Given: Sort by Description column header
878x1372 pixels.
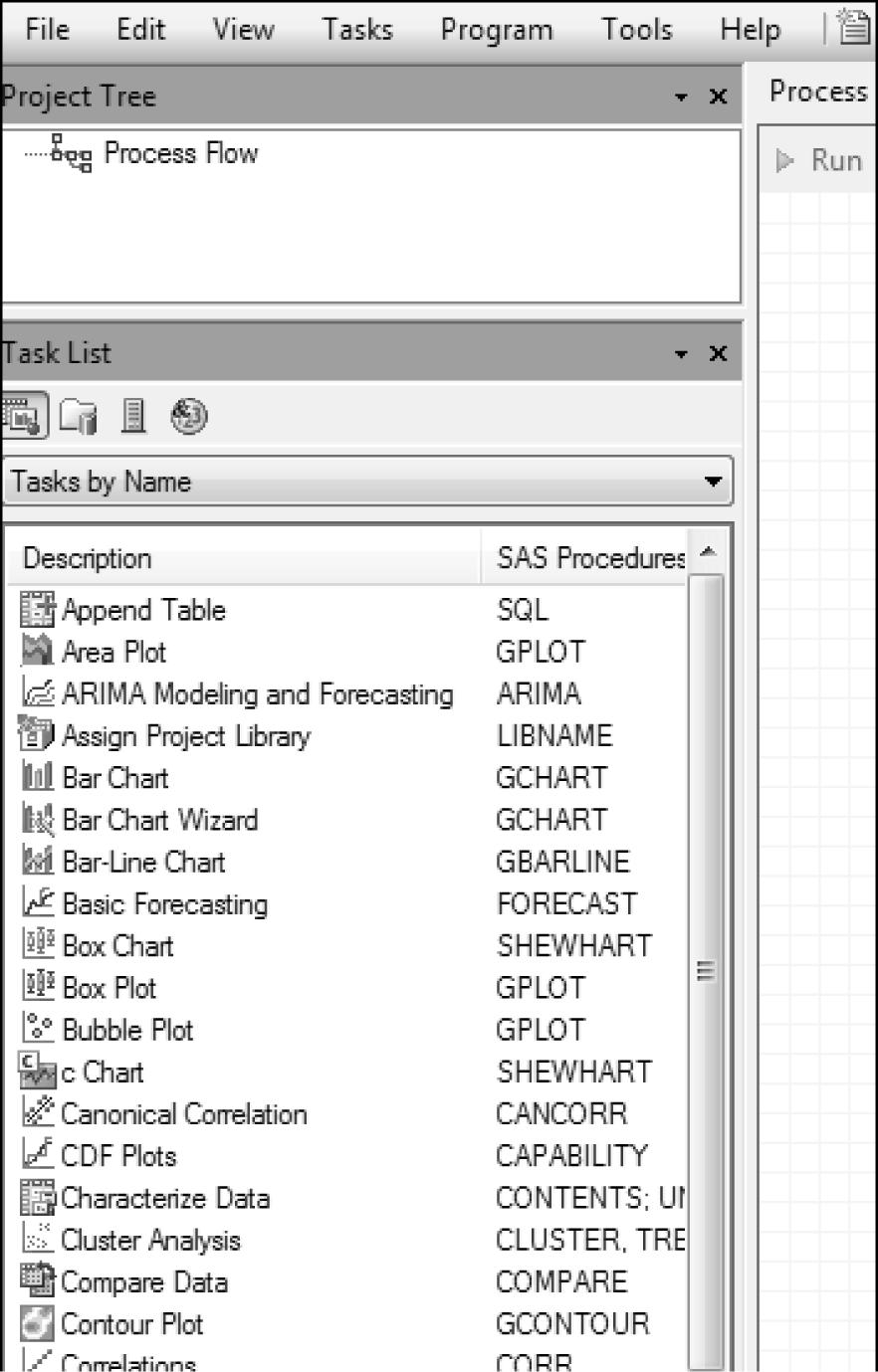Looking at the screenshot, I should tap(245, 558).
